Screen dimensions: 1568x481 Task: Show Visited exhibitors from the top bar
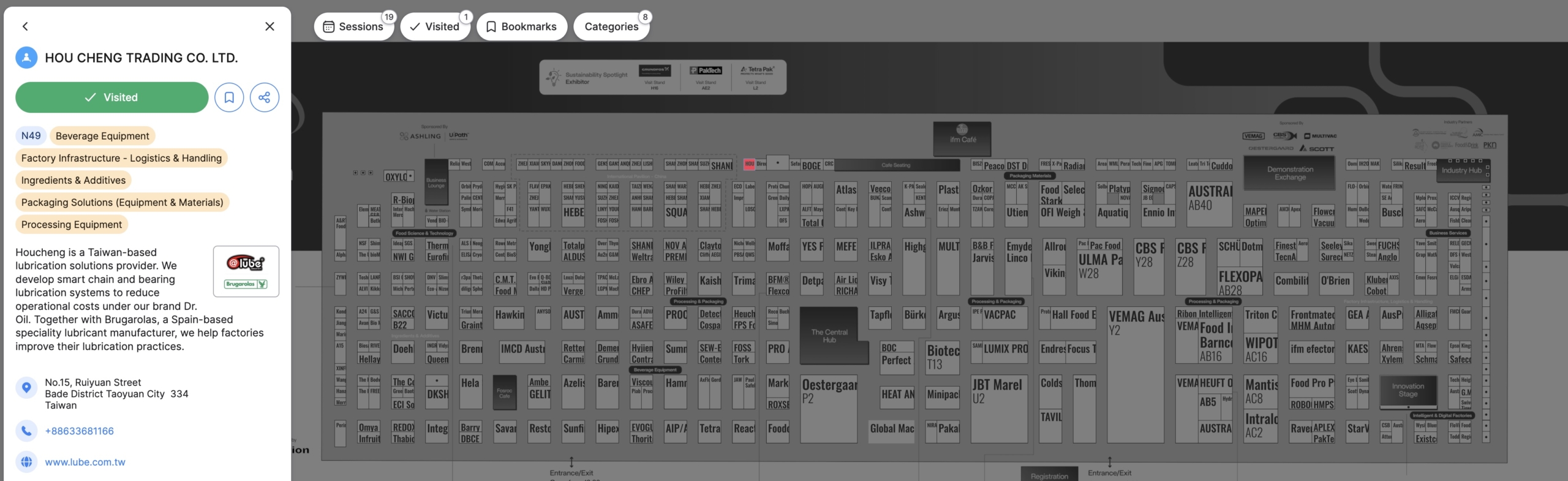pyautogui.click(x=435, y=26)
